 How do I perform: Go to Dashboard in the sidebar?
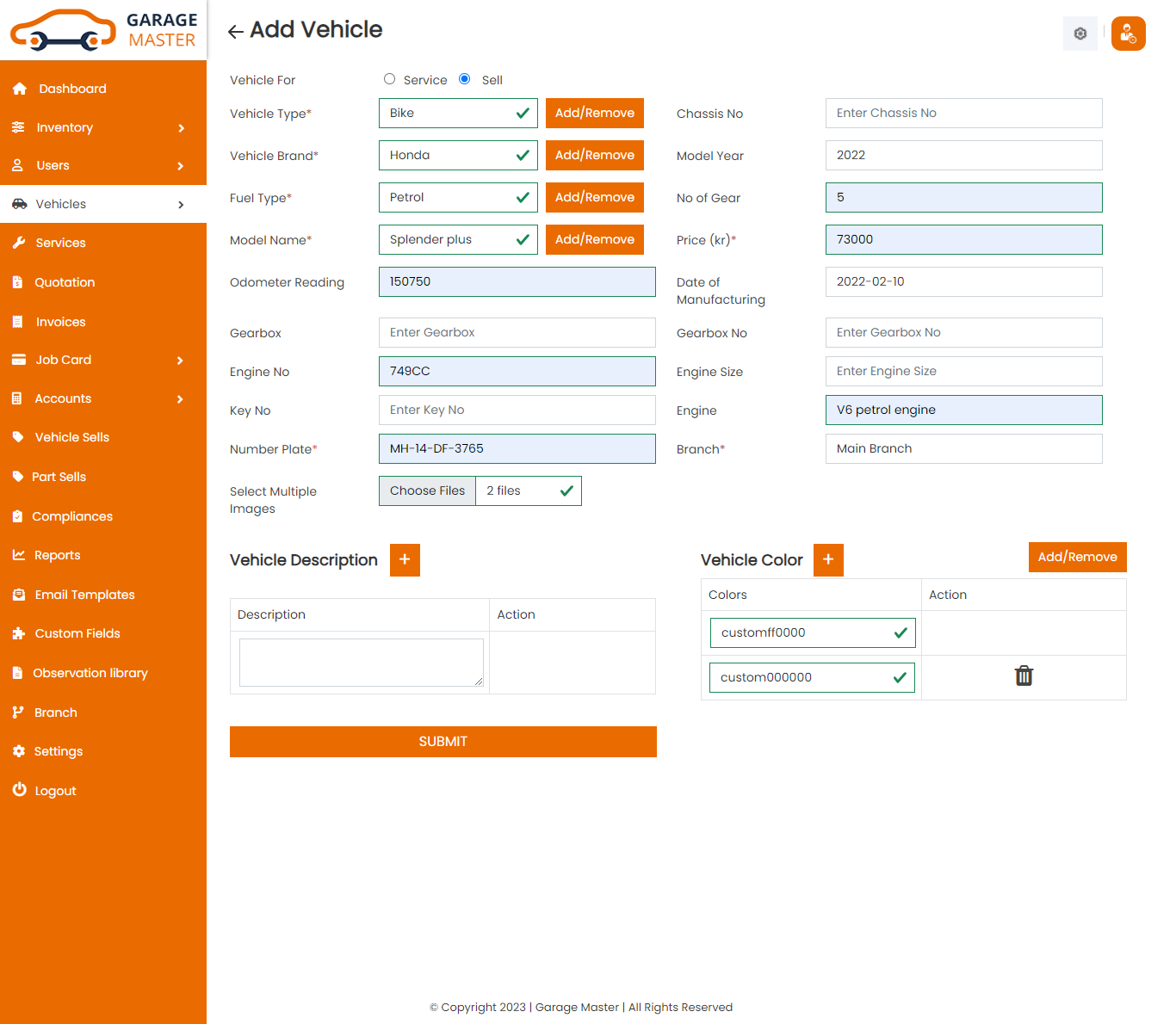pos(72,89)
